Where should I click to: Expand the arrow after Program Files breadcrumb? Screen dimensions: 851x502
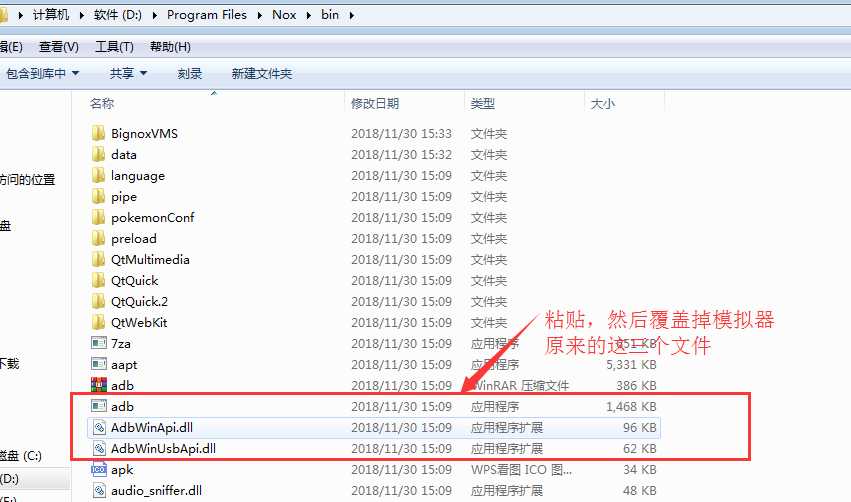coord(259,15)
